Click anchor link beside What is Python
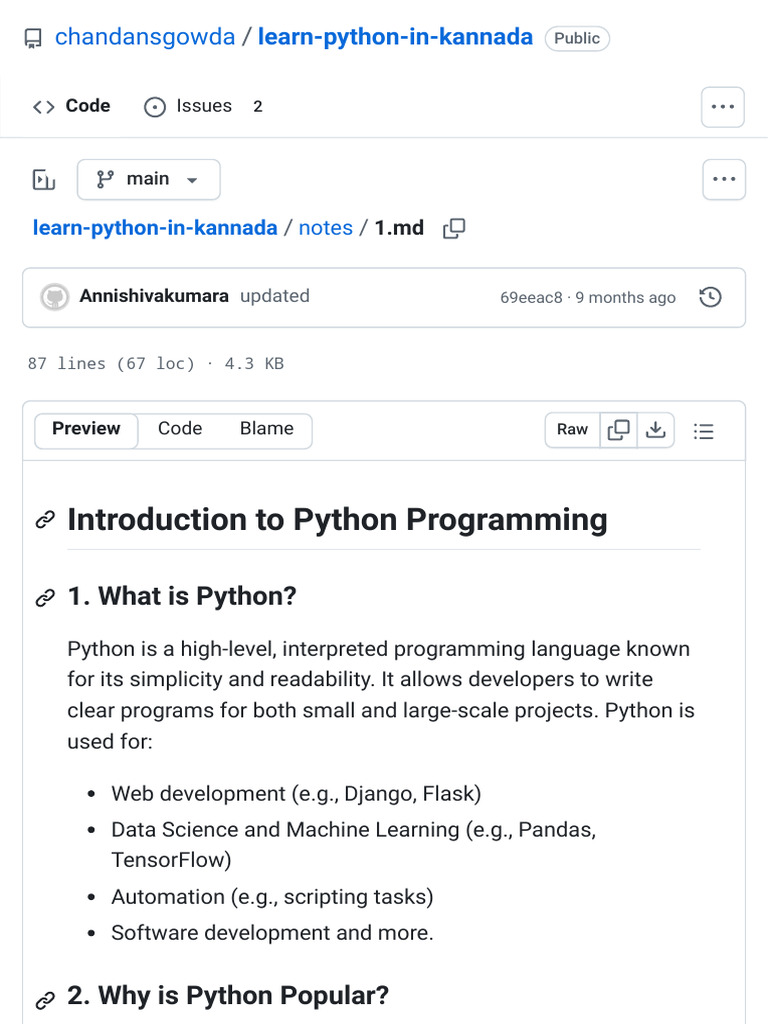 click(x=45, y=597)
